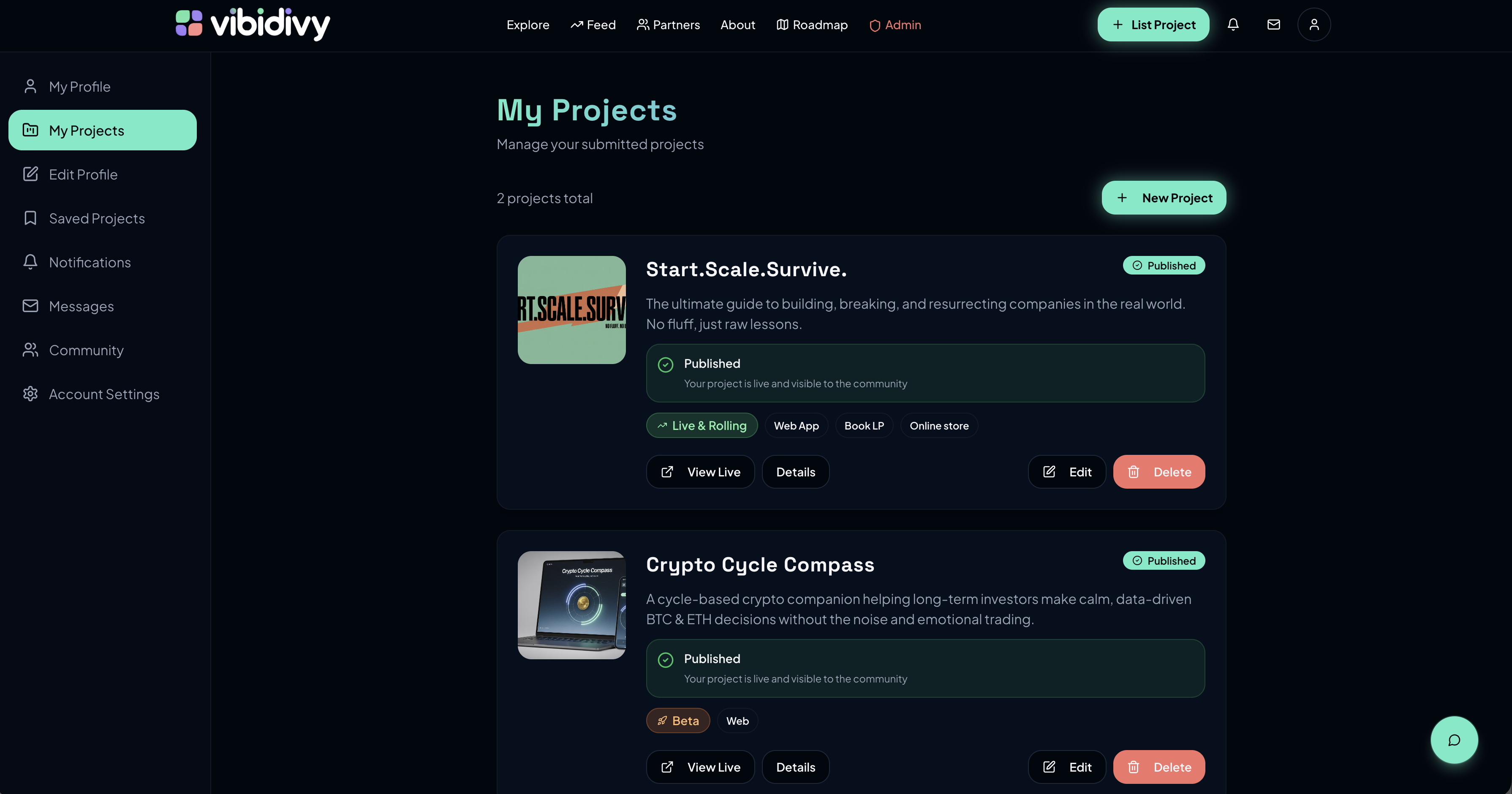Click the List Project button
This screenshot has width=1512, height=794.
(1153, 24)
